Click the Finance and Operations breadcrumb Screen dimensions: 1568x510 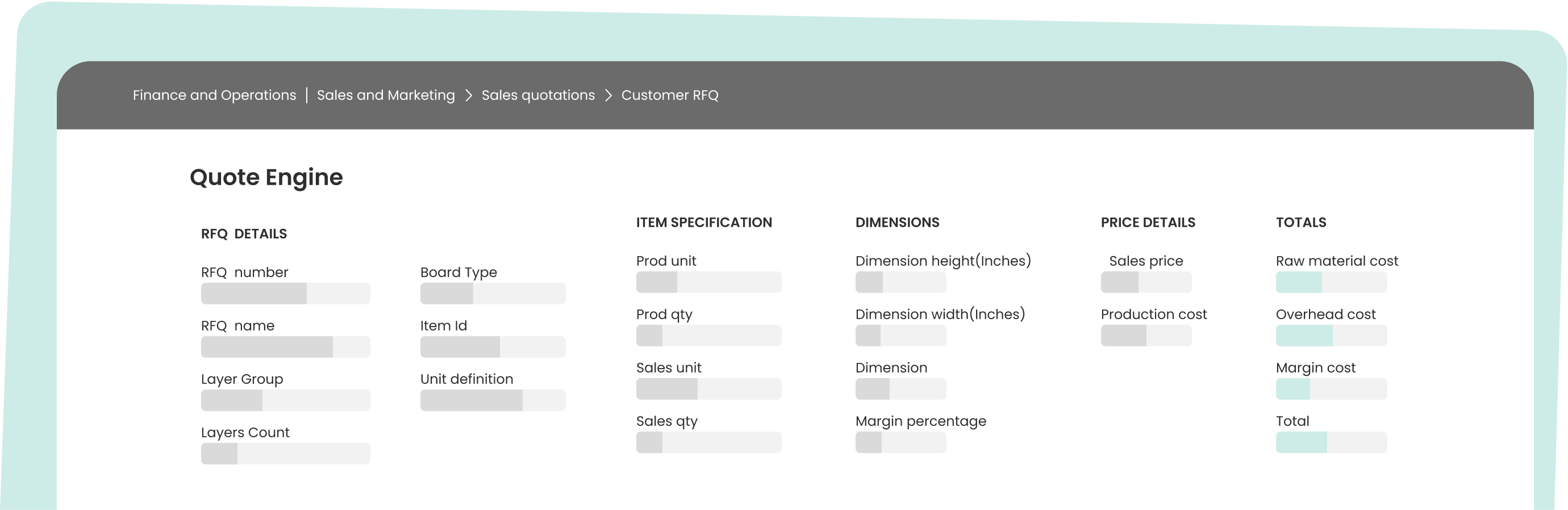[214, 95]
